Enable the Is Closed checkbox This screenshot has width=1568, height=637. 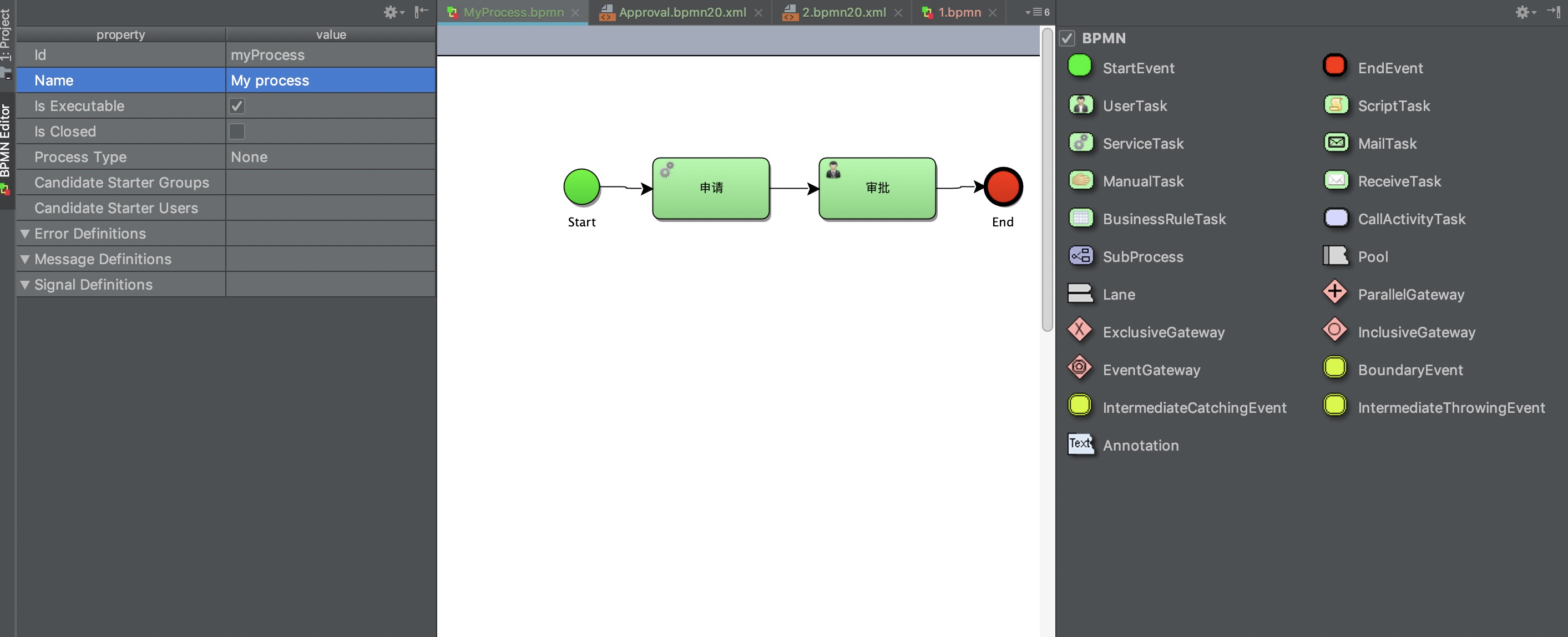[x=237, y=131]
